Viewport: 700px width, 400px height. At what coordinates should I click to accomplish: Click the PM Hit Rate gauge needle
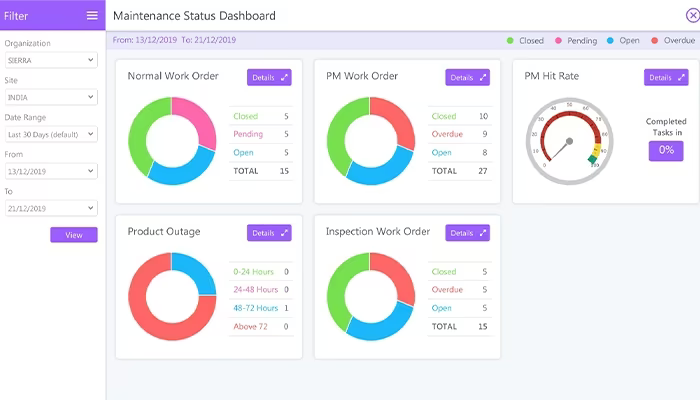point(560,150)
